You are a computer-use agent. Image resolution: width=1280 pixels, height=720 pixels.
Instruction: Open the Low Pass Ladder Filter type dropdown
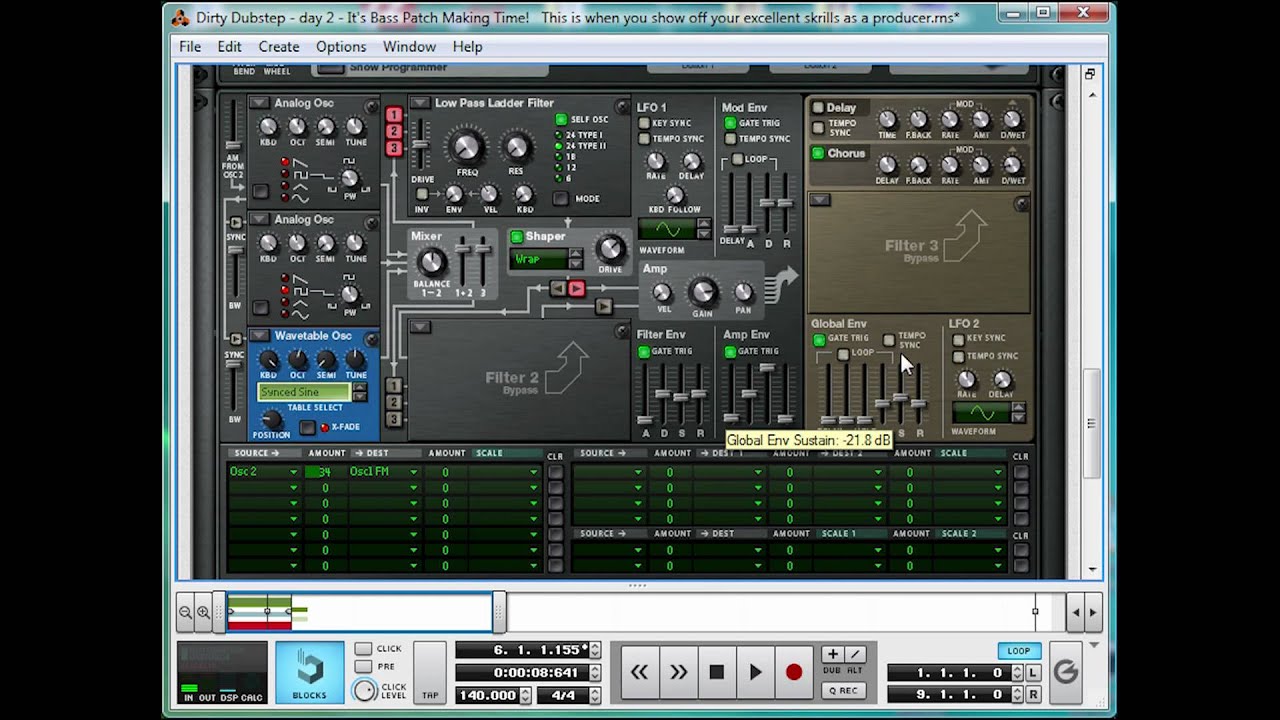click(420, 103)
